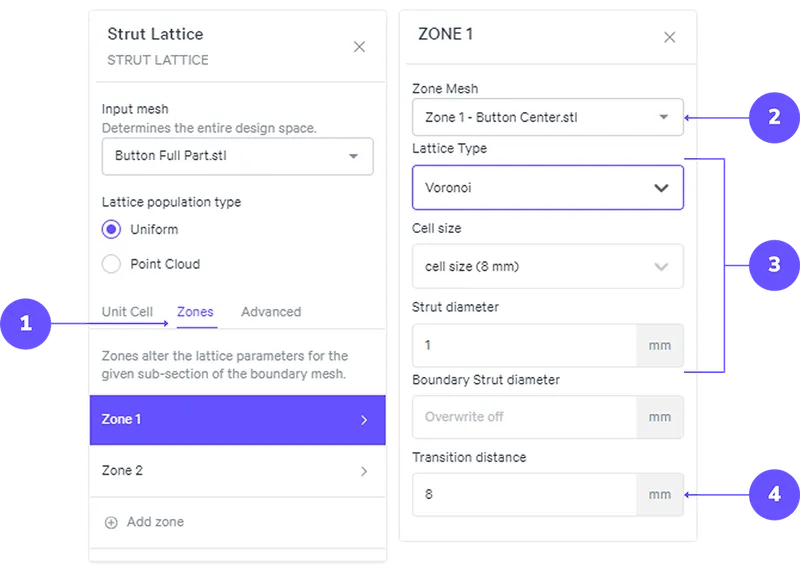Expand the Voronoi Lattice Type dropdown
Screen dimensions: 800x574
pyautogui.click(x=547, y=187)
